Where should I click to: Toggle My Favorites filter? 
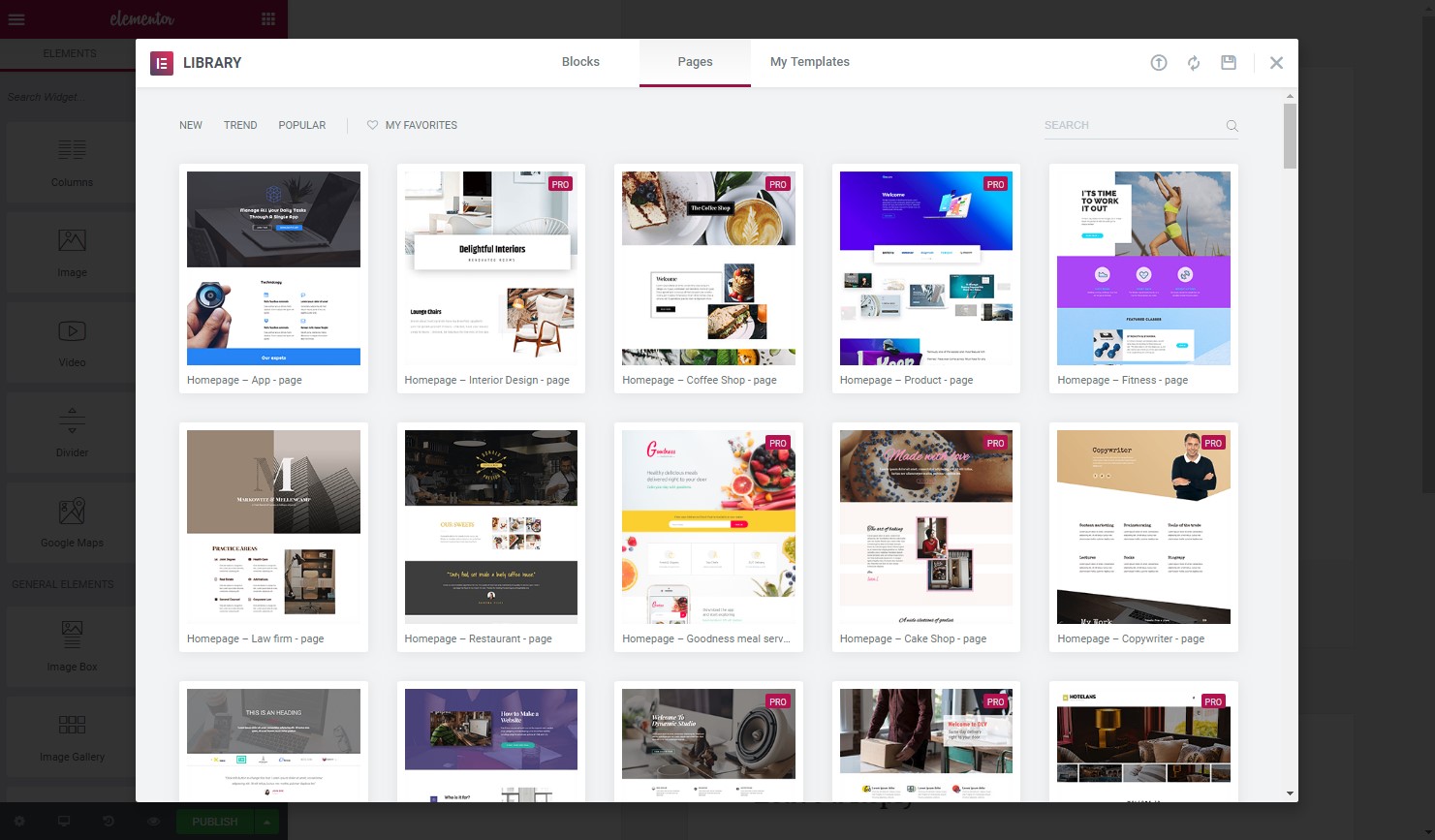pos(411,125)
